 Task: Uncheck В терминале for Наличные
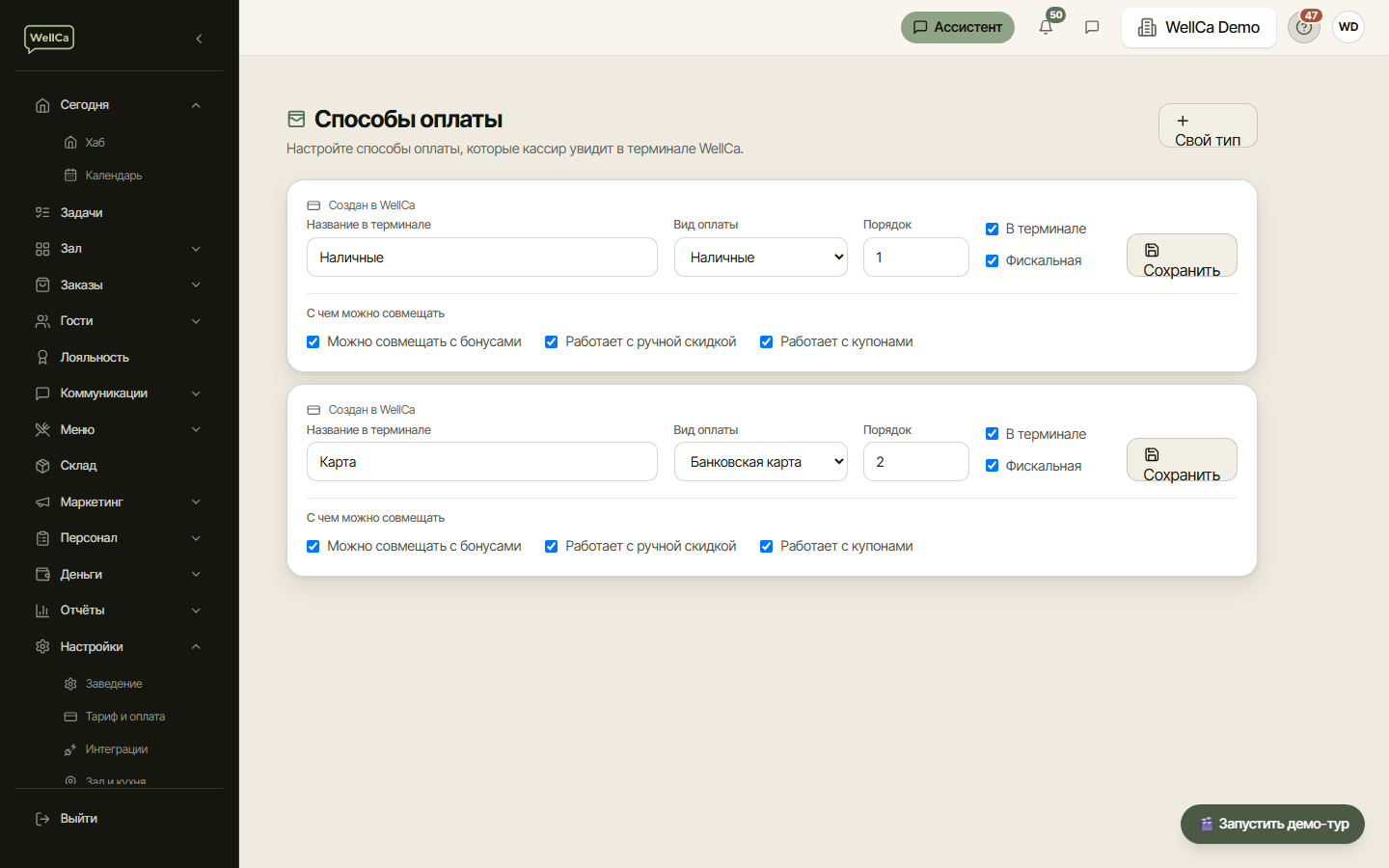coord(992,230)
